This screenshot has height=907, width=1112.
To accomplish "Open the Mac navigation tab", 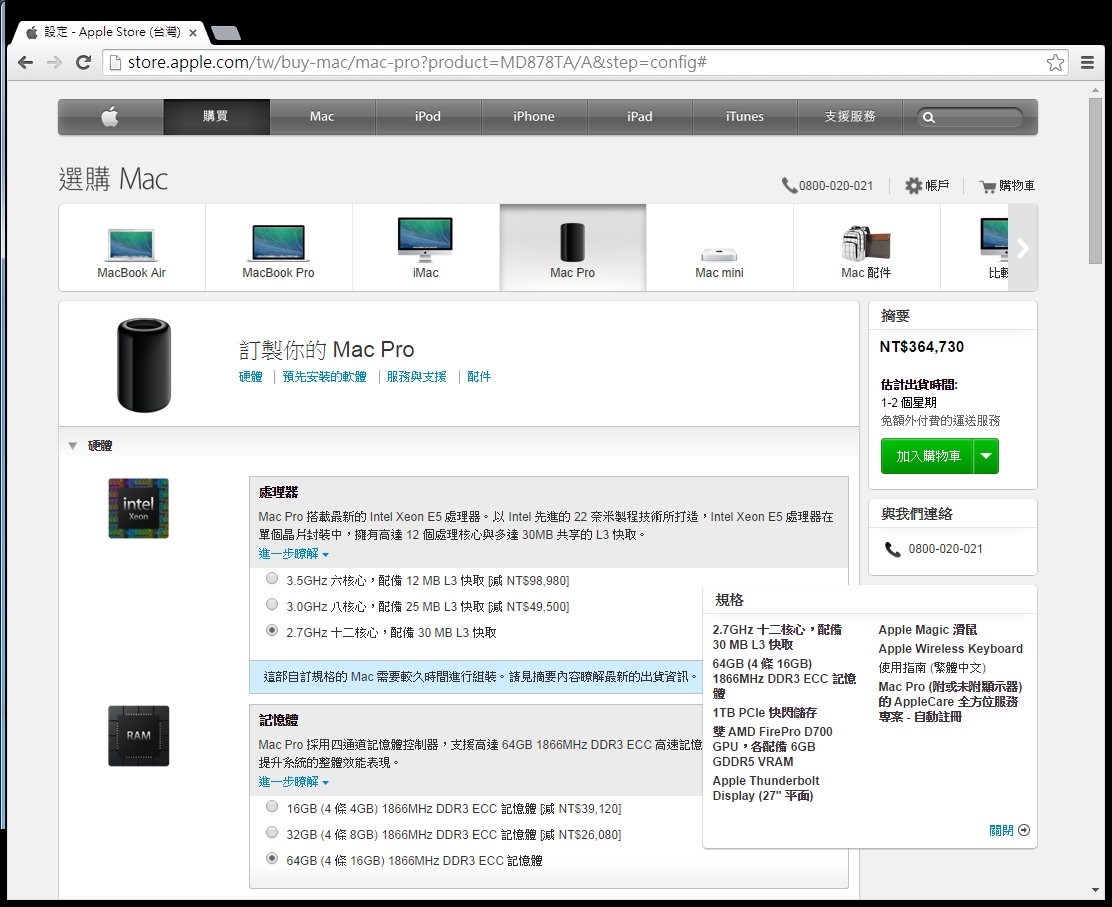I will (x=322, y=116).
